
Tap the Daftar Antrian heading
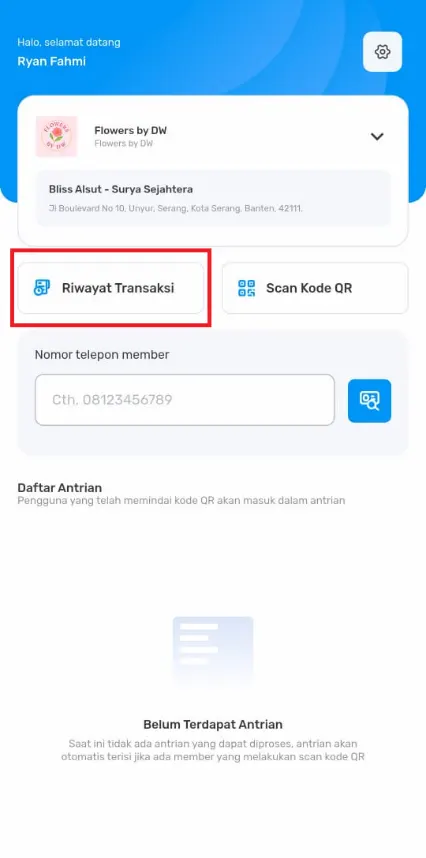(x=60, y=488)
